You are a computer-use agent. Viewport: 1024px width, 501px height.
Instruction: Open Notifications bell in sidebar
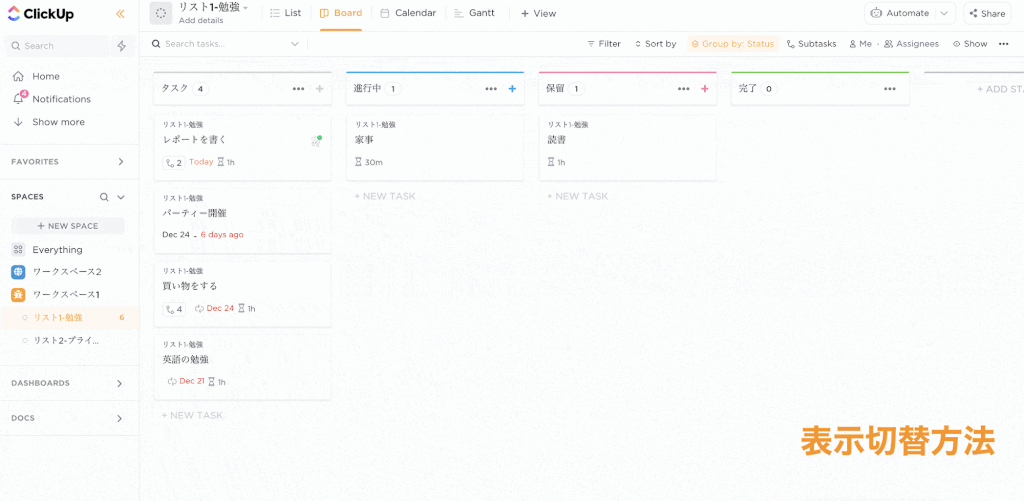(18, 99)
